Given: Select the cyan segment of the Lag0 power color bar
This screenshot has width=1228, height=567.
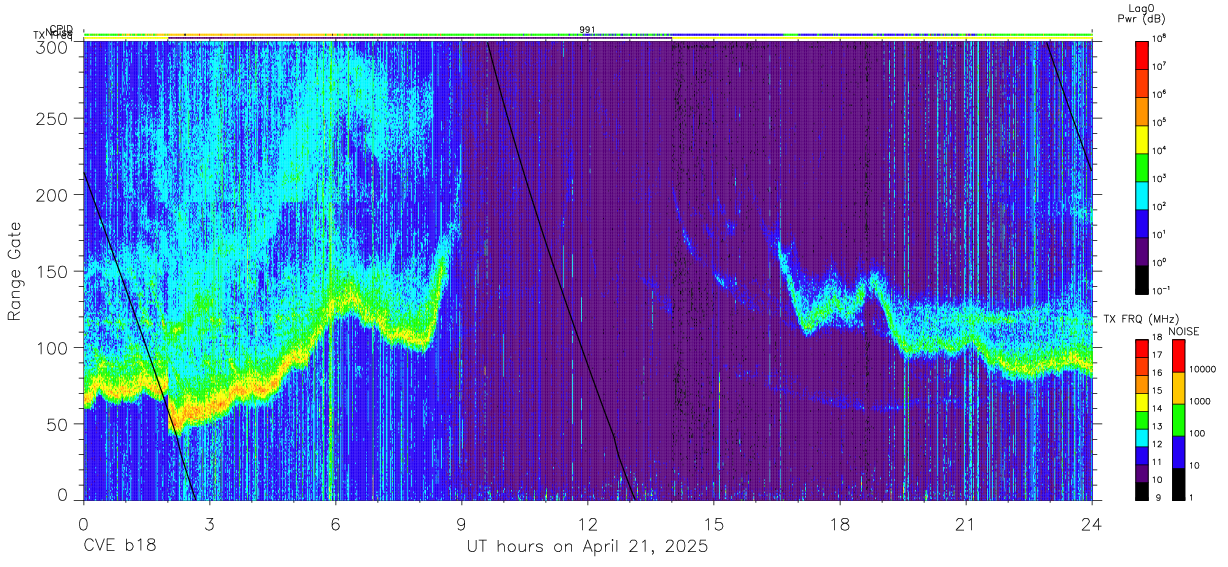Looking at the screenshot, I should [x=1143, y=194].
